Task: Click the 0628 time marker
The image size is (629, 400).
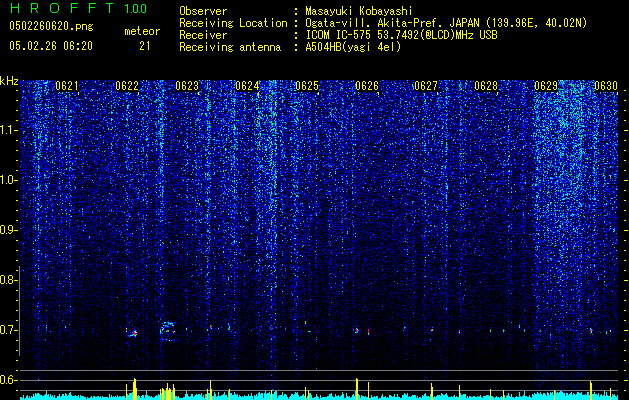Action: (x=486, y=86)
